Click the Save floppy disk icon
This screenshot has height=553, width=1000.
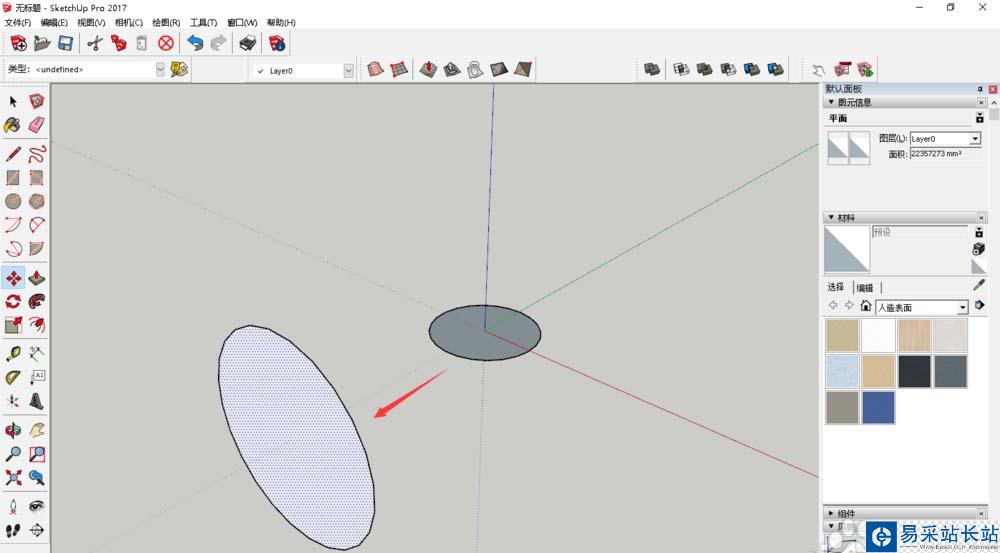(65, 43)
